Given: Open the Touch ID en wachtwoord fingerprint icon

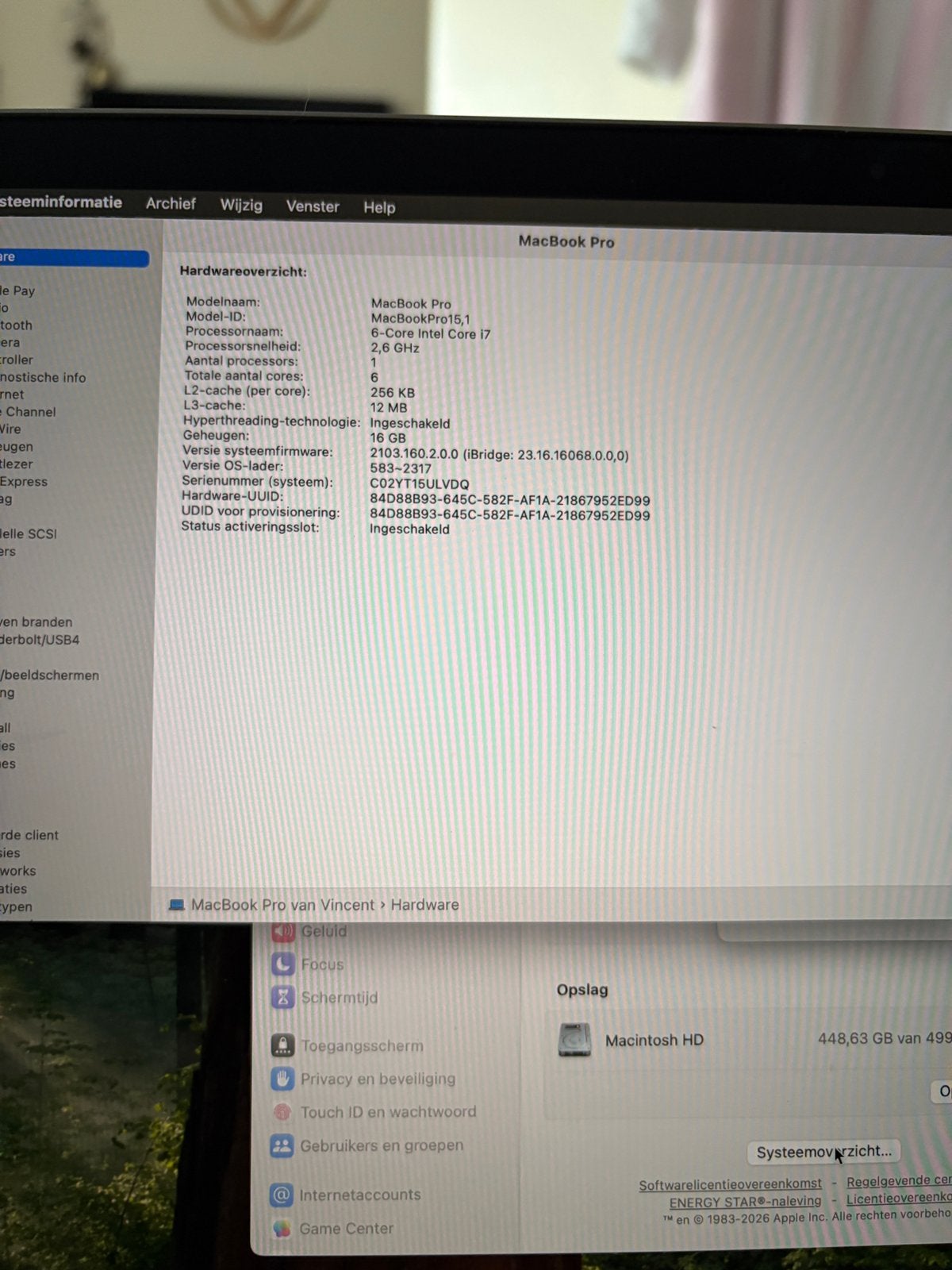Looking at the screenshot, I should [x=282, y=1112].
